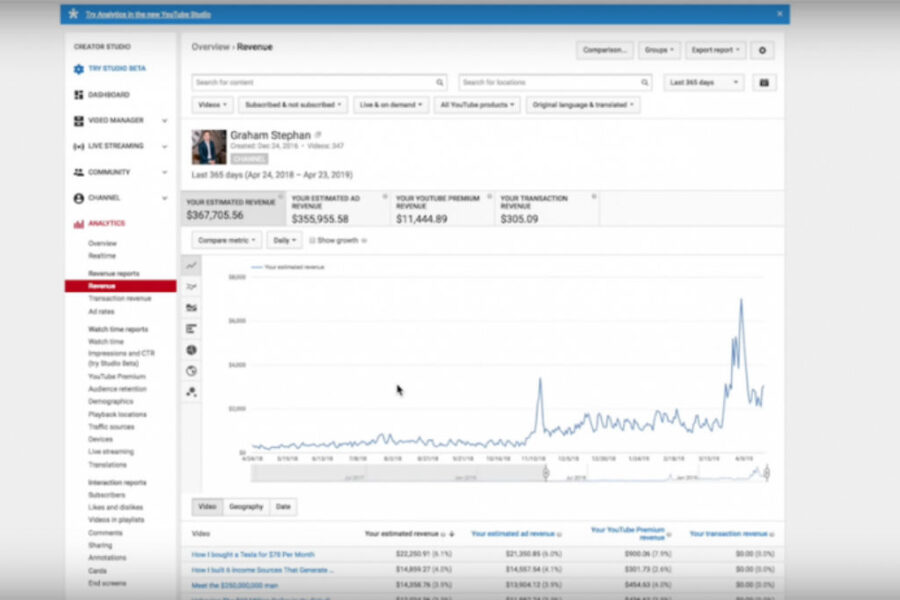
Task: Click Try Analytics in the new YouTube Studio link
Action: [148, 14]
